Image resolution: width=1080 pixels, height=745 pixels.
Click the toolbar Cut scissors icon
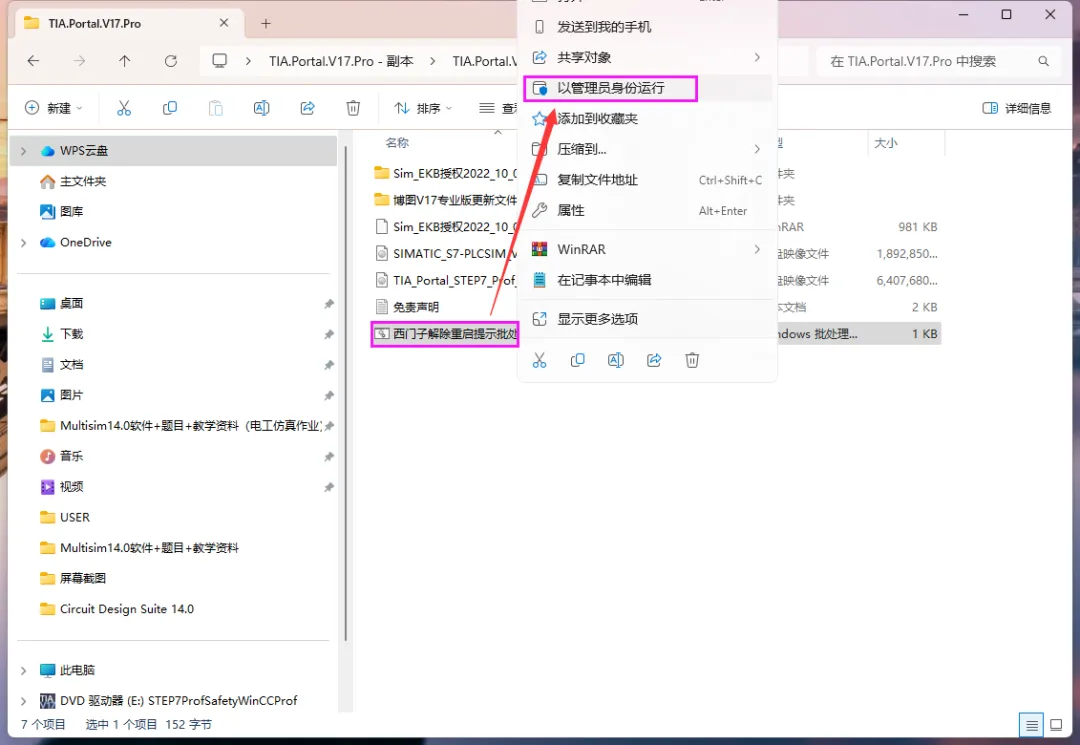pyautogui.click(x=124, y=108)
